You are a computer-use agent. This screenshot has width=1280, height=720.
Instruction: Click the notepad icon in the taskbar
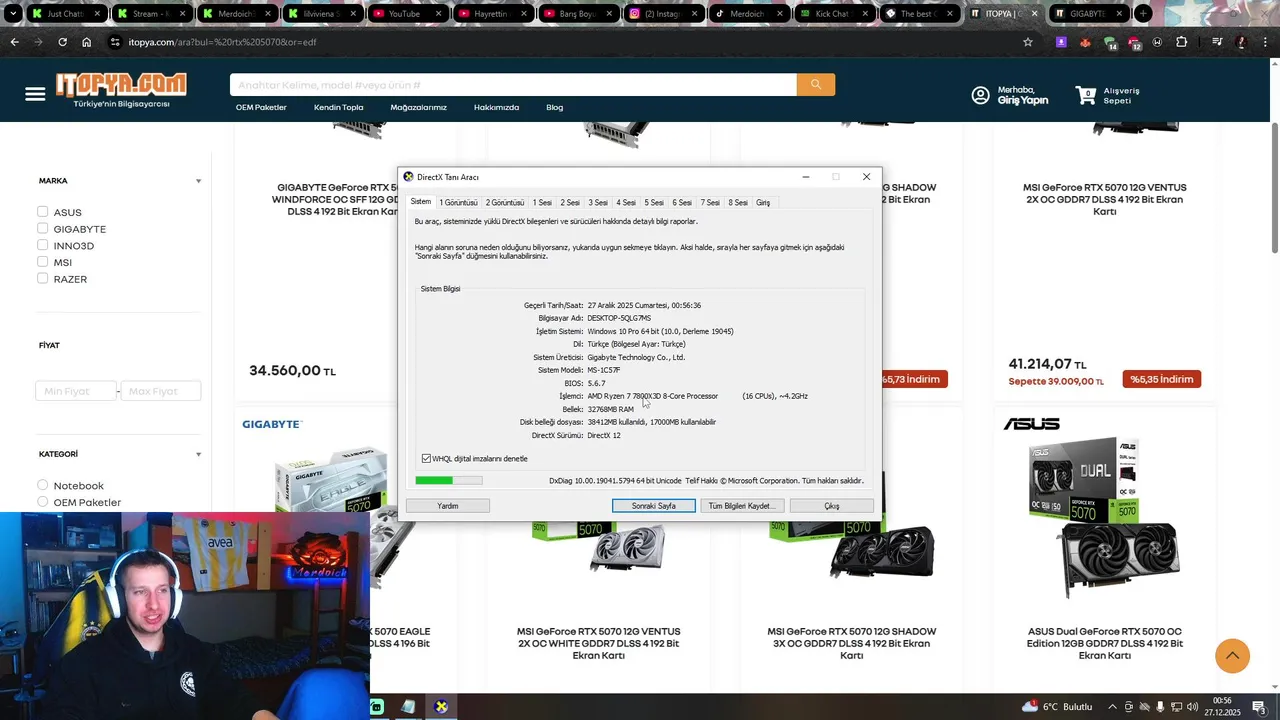tap(408, 707)
